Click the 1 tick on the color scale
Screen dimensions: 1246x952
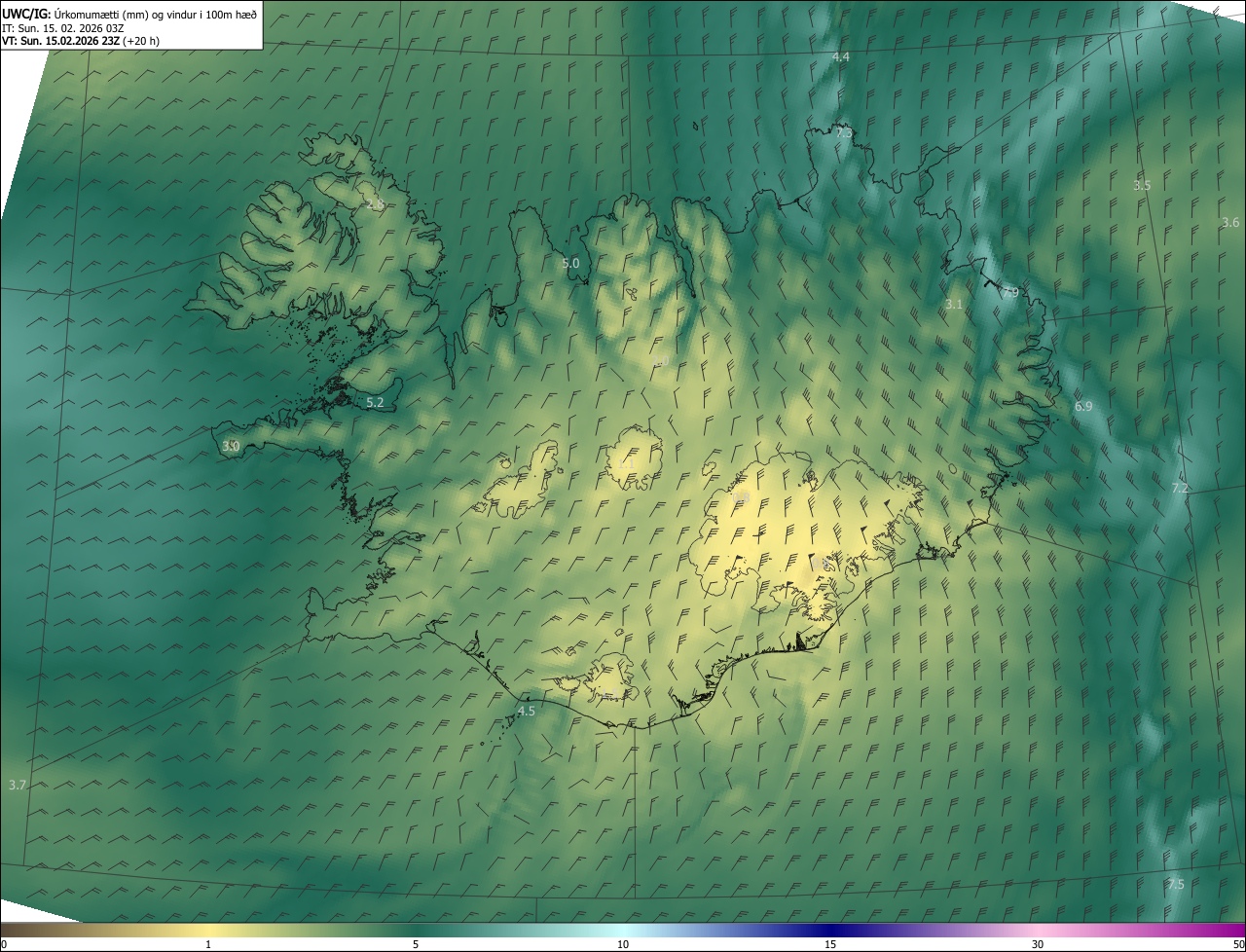pyautogui.click(x=208, y=944)
